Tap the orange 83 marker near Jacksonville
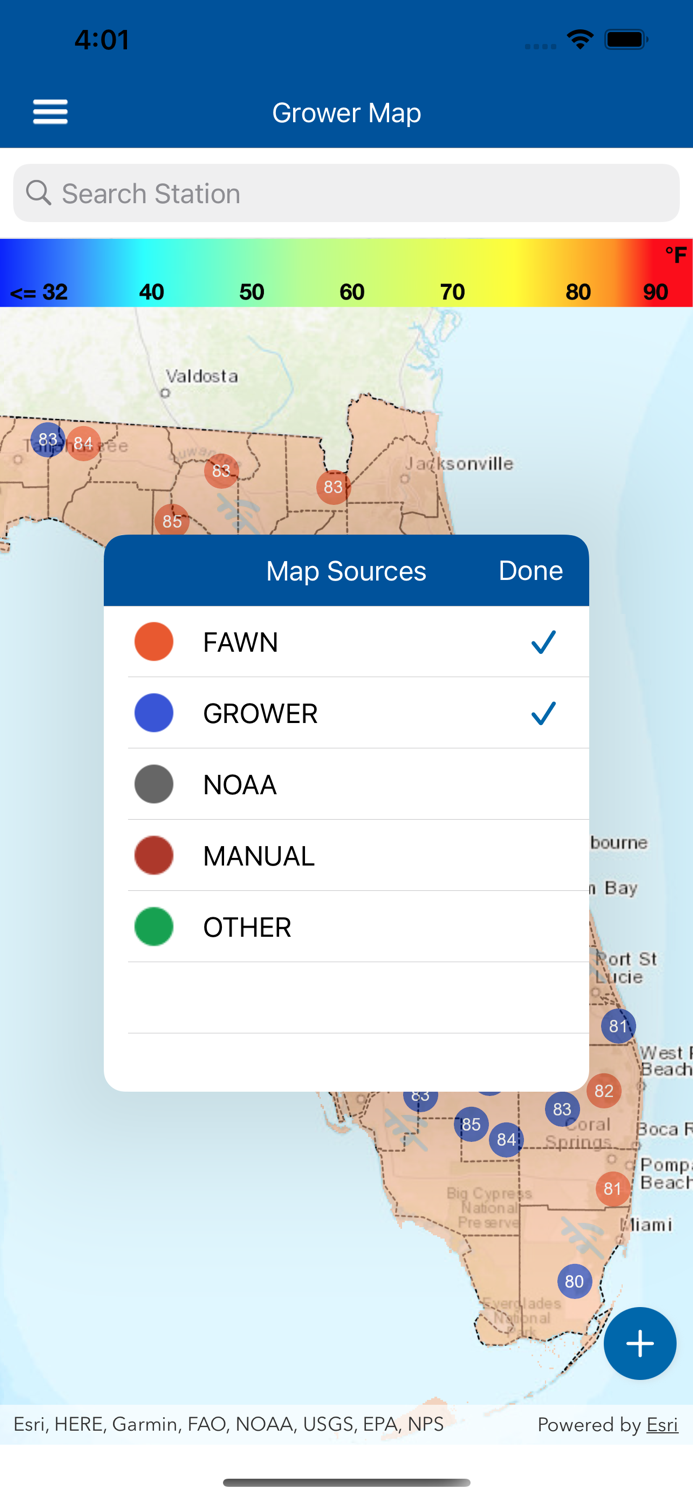The height and width of the screenshot is (1500, 693). tap(333, 487)
